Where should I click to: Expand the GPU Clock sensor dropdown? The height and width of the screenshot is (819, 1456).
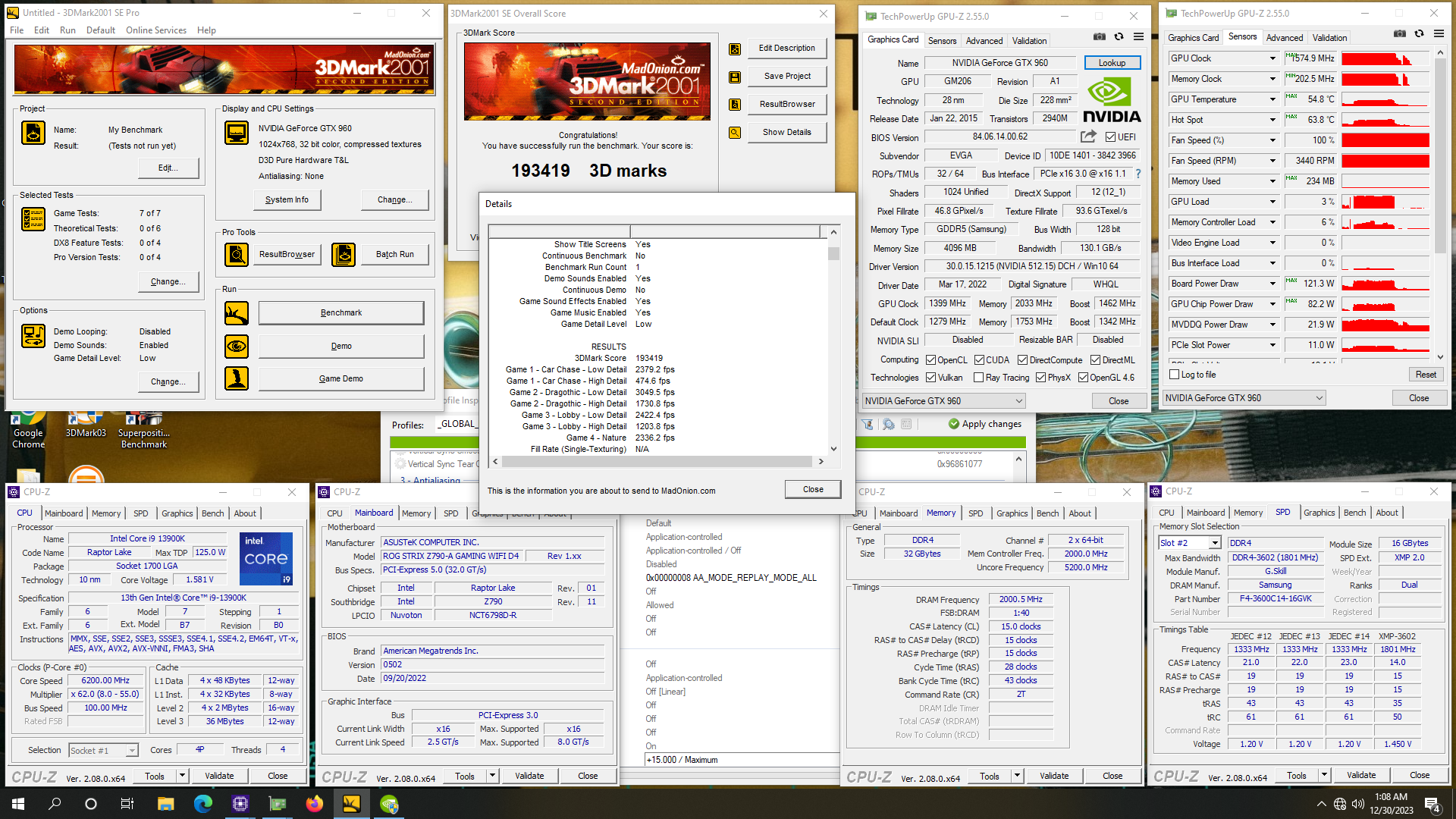point(1272,58)
